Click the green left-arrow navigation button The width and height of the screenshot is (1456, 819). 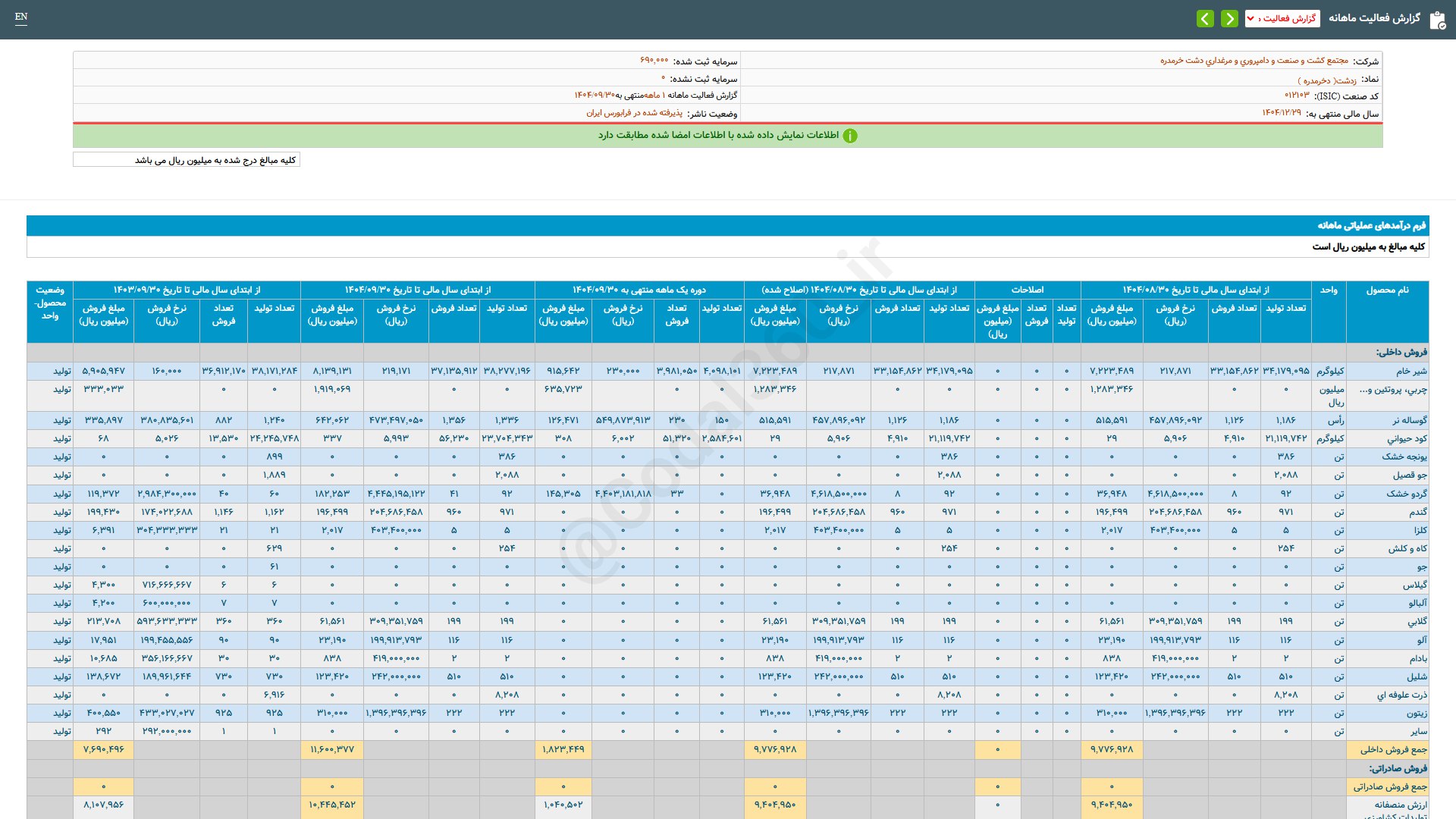(1205, 18)
